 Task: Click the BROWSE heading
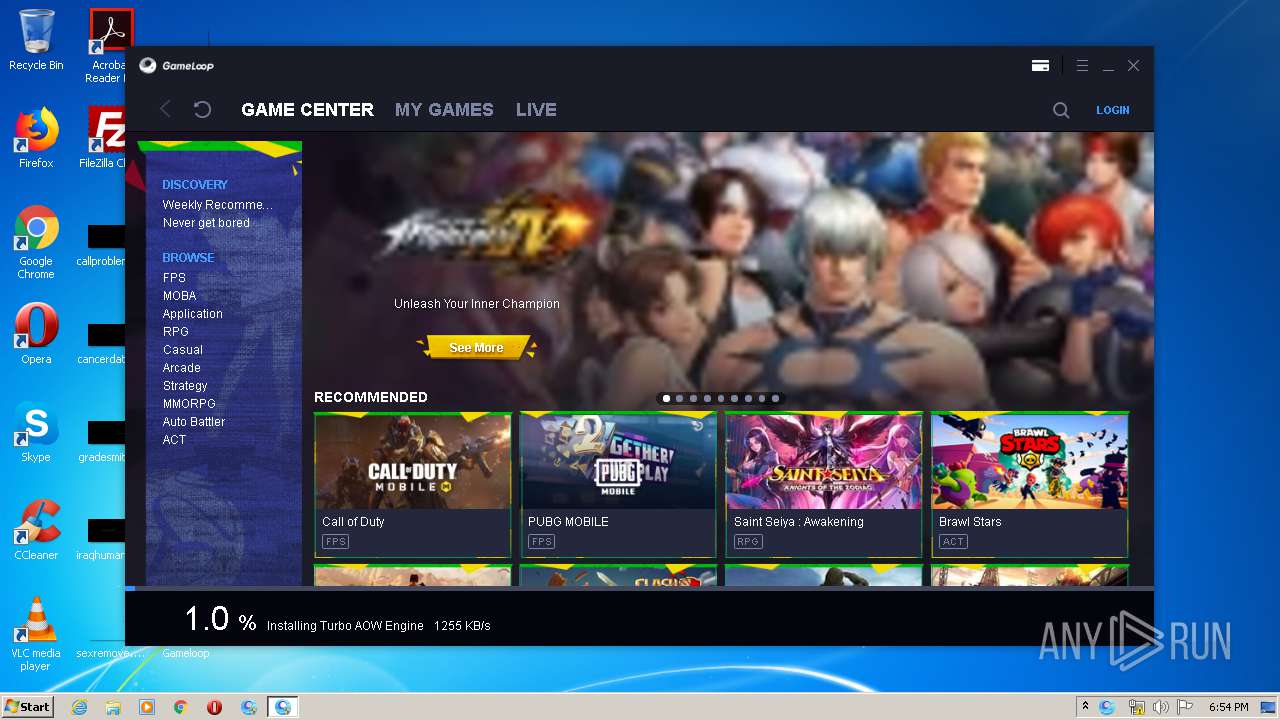tap(188, 258)
